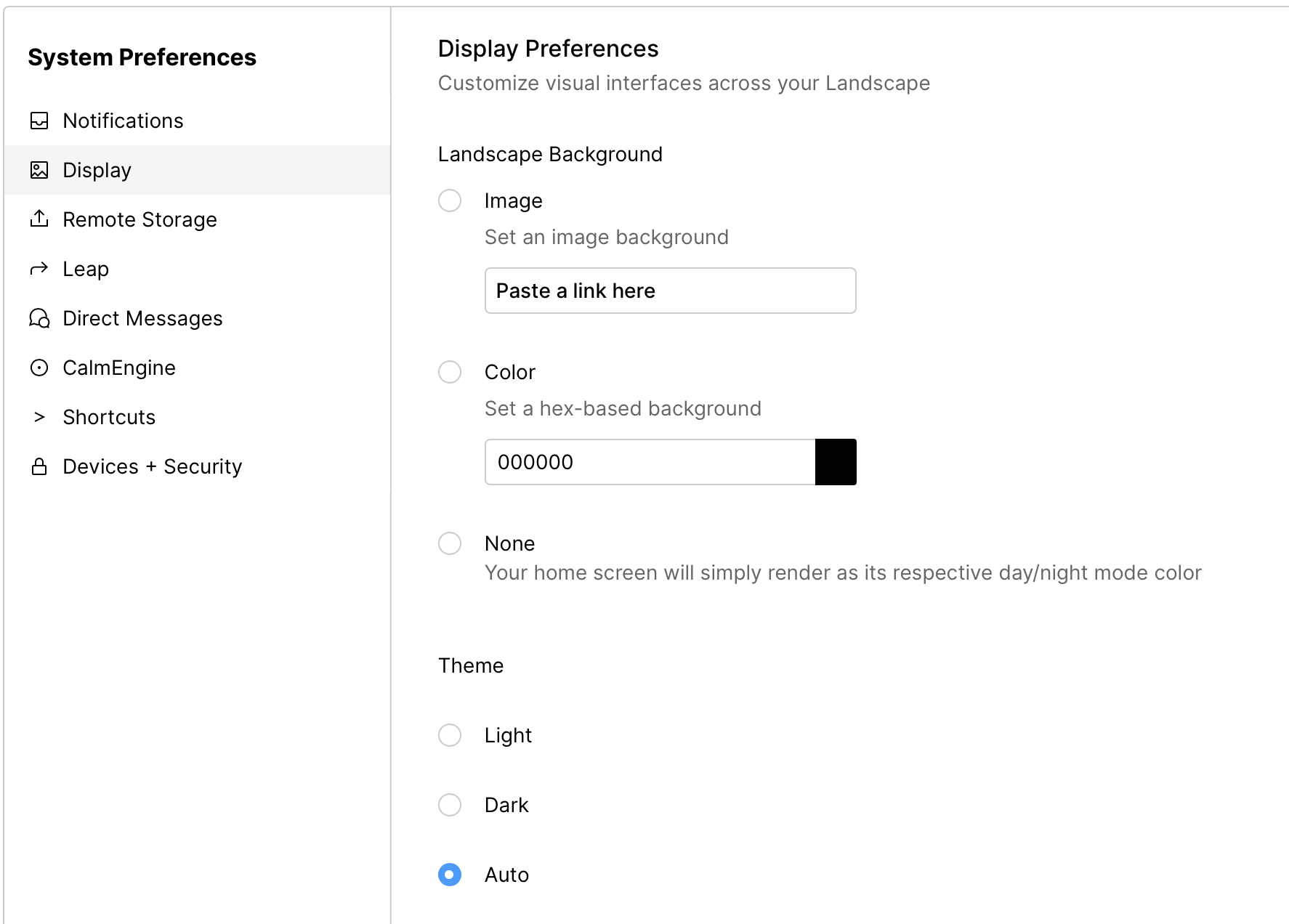Click the Notifications inbox icon

[x=39, y=121]
